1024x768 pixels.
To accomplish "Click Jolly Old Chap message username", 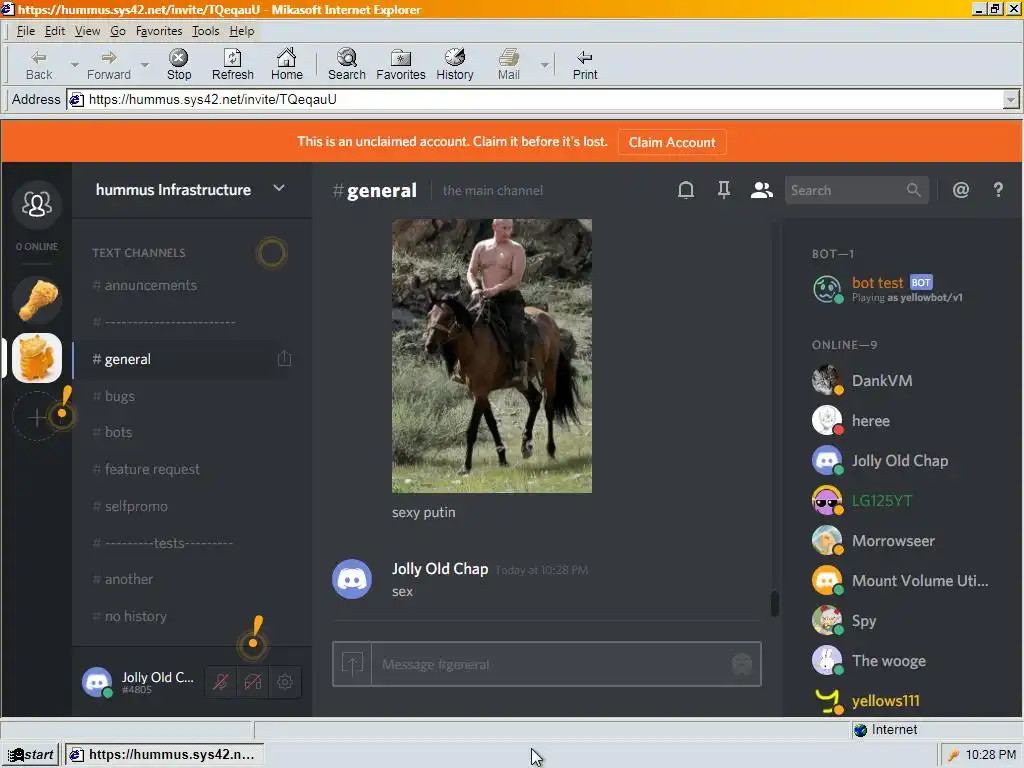I will pos(440,569).
